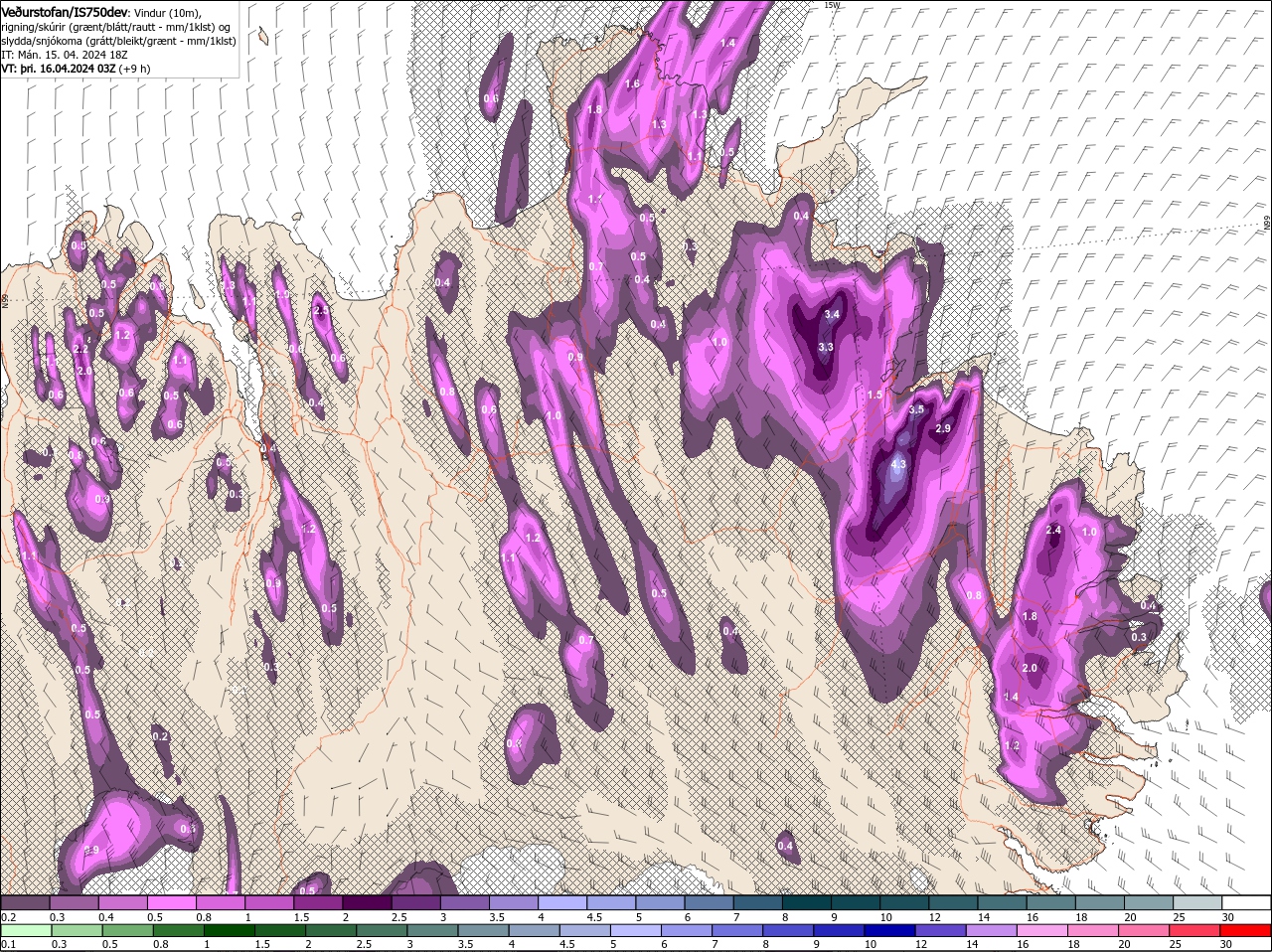Click the 1.6 value label near the top
Image resolution: width=1272 pixels, height=952 pixels.
633,84
